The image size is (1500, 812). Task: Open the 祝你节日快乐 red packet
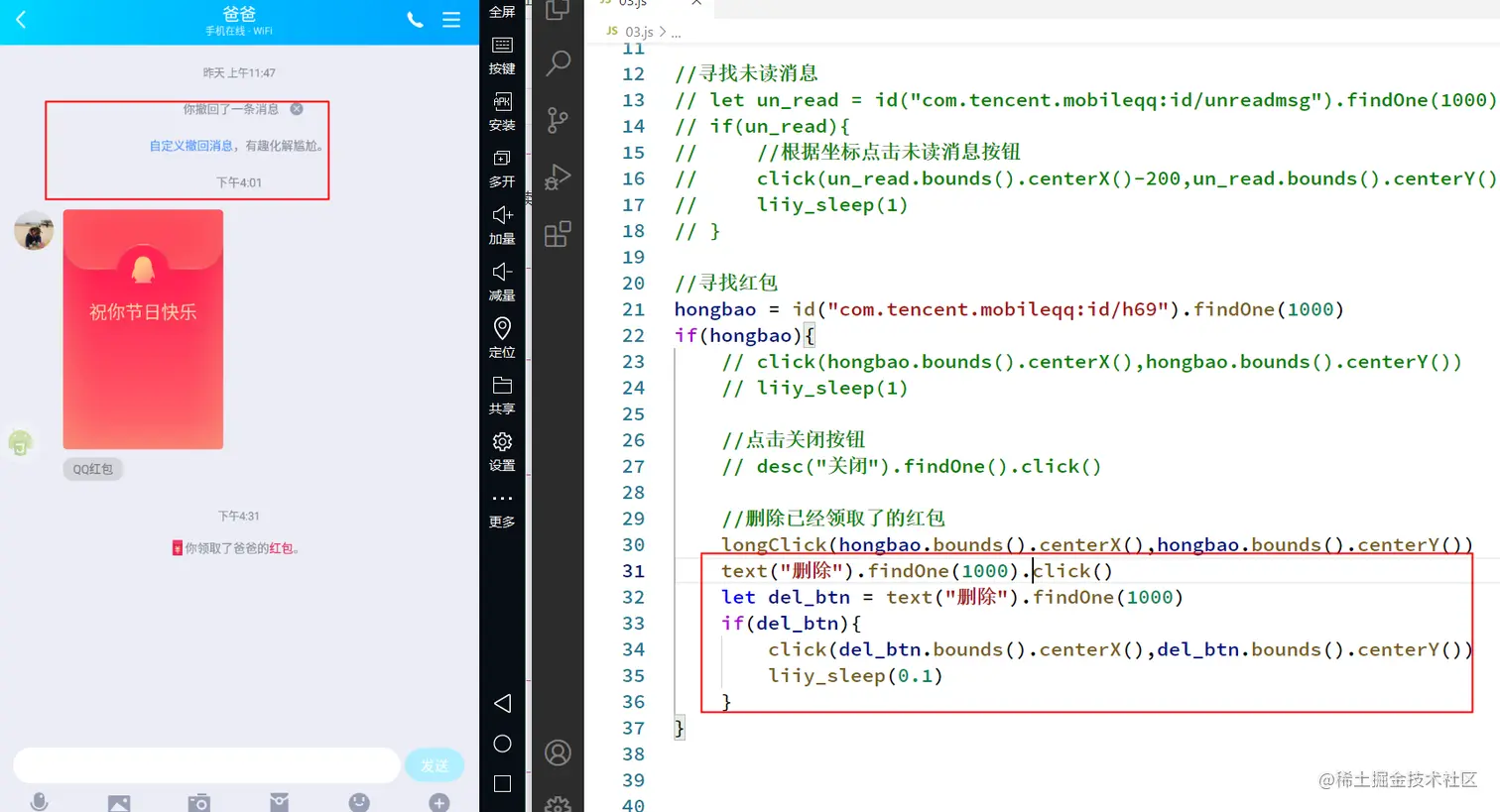click(143, 329)
